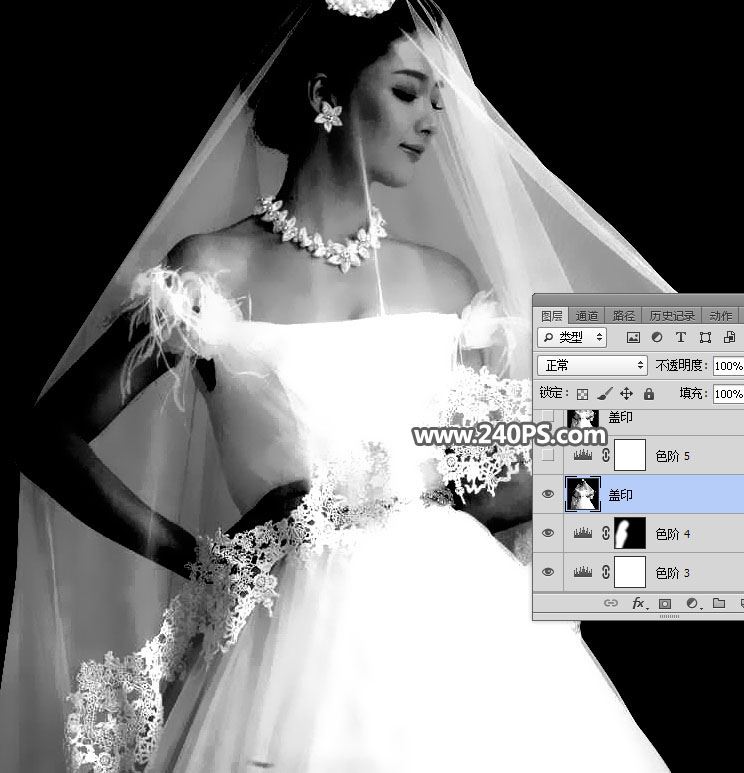Click the adjustment layer filter icon
744x773 pixels.
point(657,338)
